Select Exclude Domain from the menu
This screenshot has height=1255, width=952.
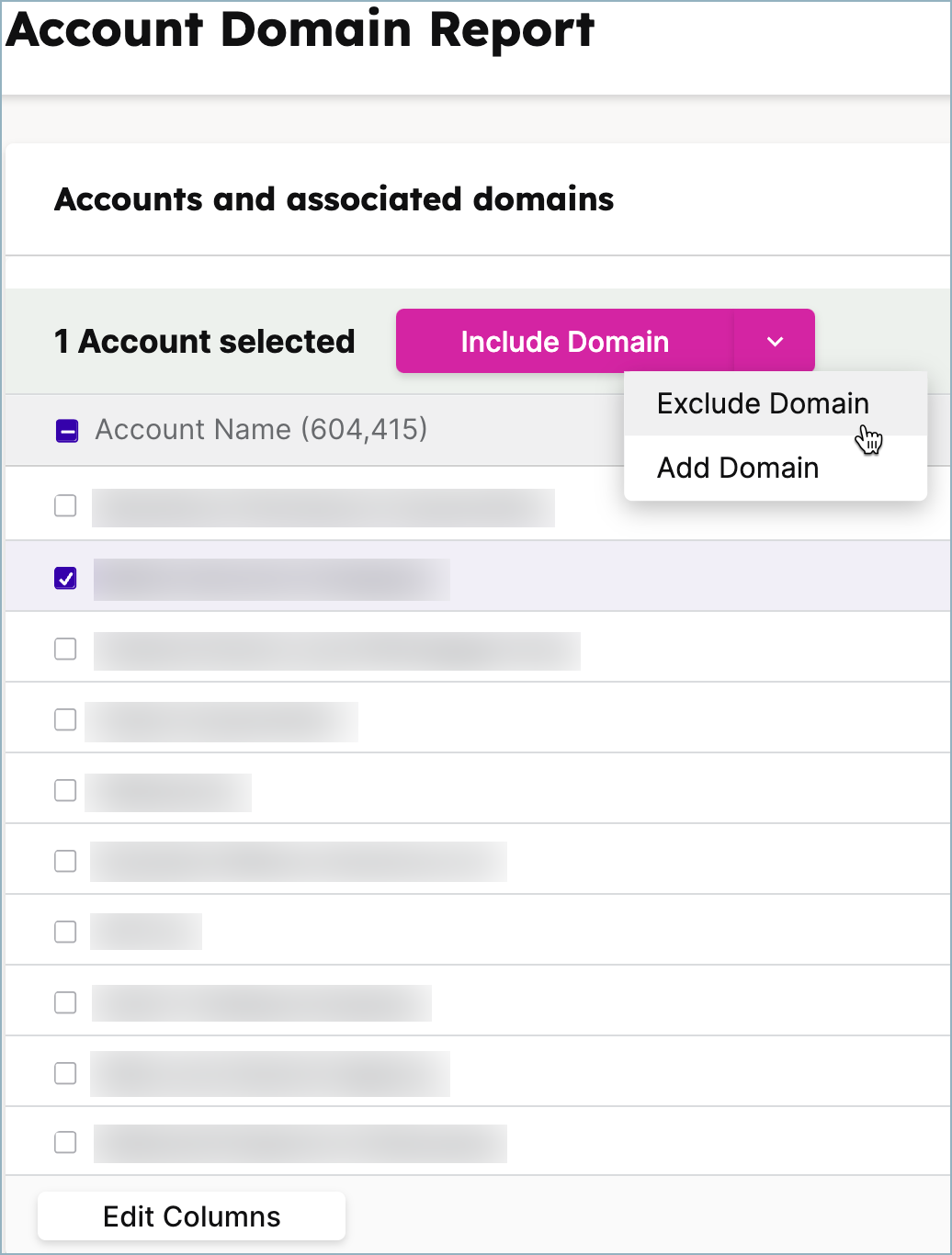(762, 403)
